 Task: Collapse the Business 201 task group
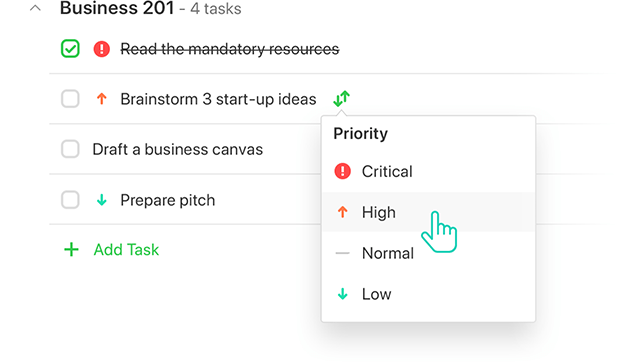coord(35,8)
